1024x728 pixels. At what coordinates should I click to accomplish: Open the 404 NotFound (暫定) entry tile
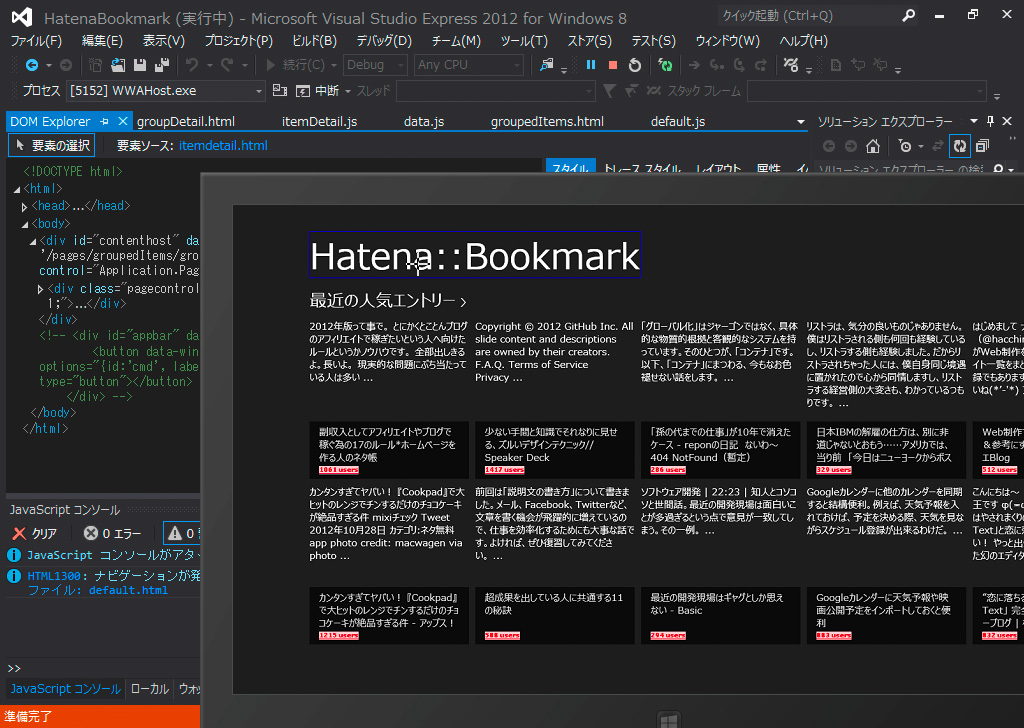tap(720, 451)
